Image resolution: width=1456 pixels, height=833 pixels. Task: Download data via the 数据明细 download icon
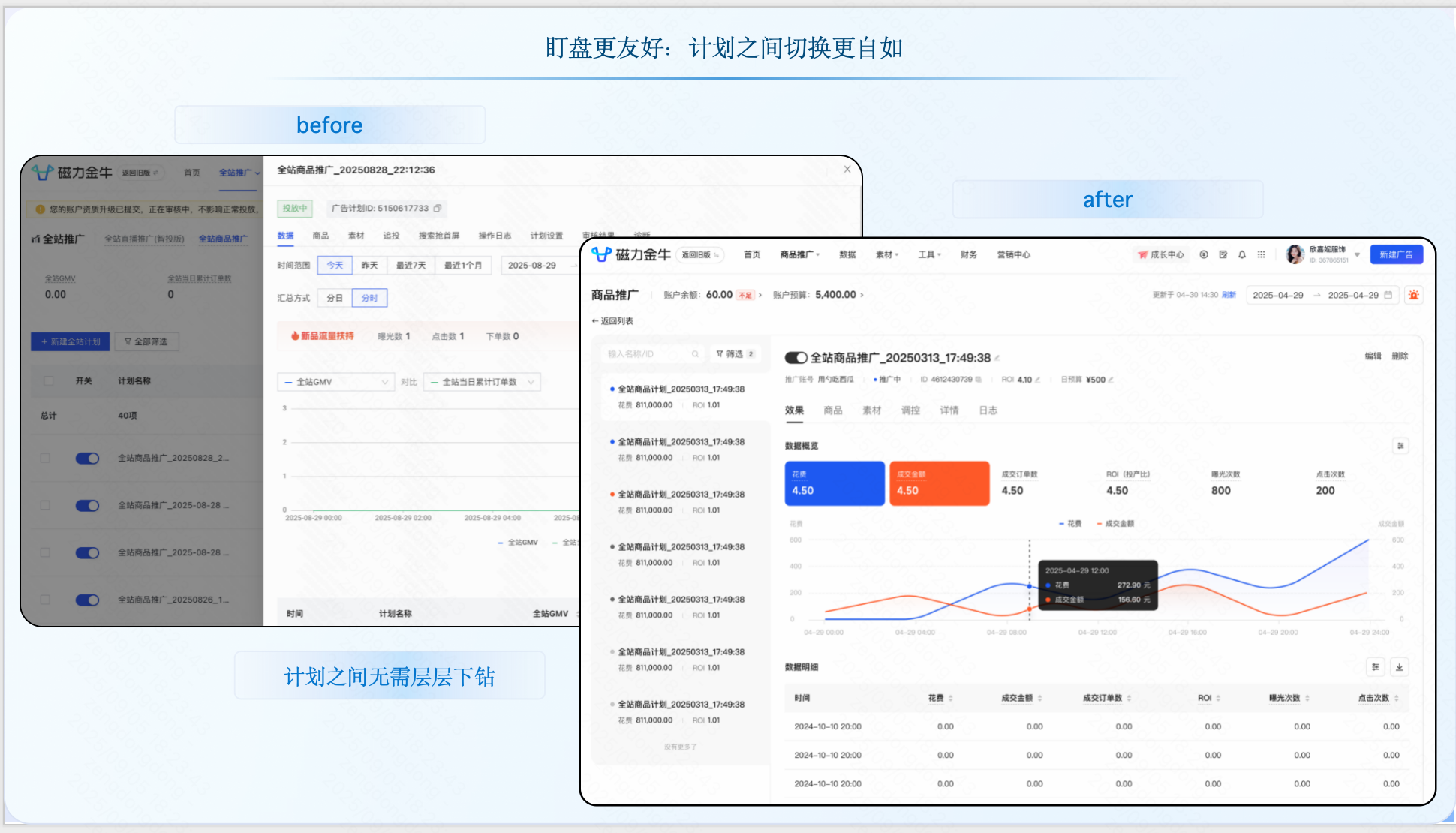[1399, 666]
